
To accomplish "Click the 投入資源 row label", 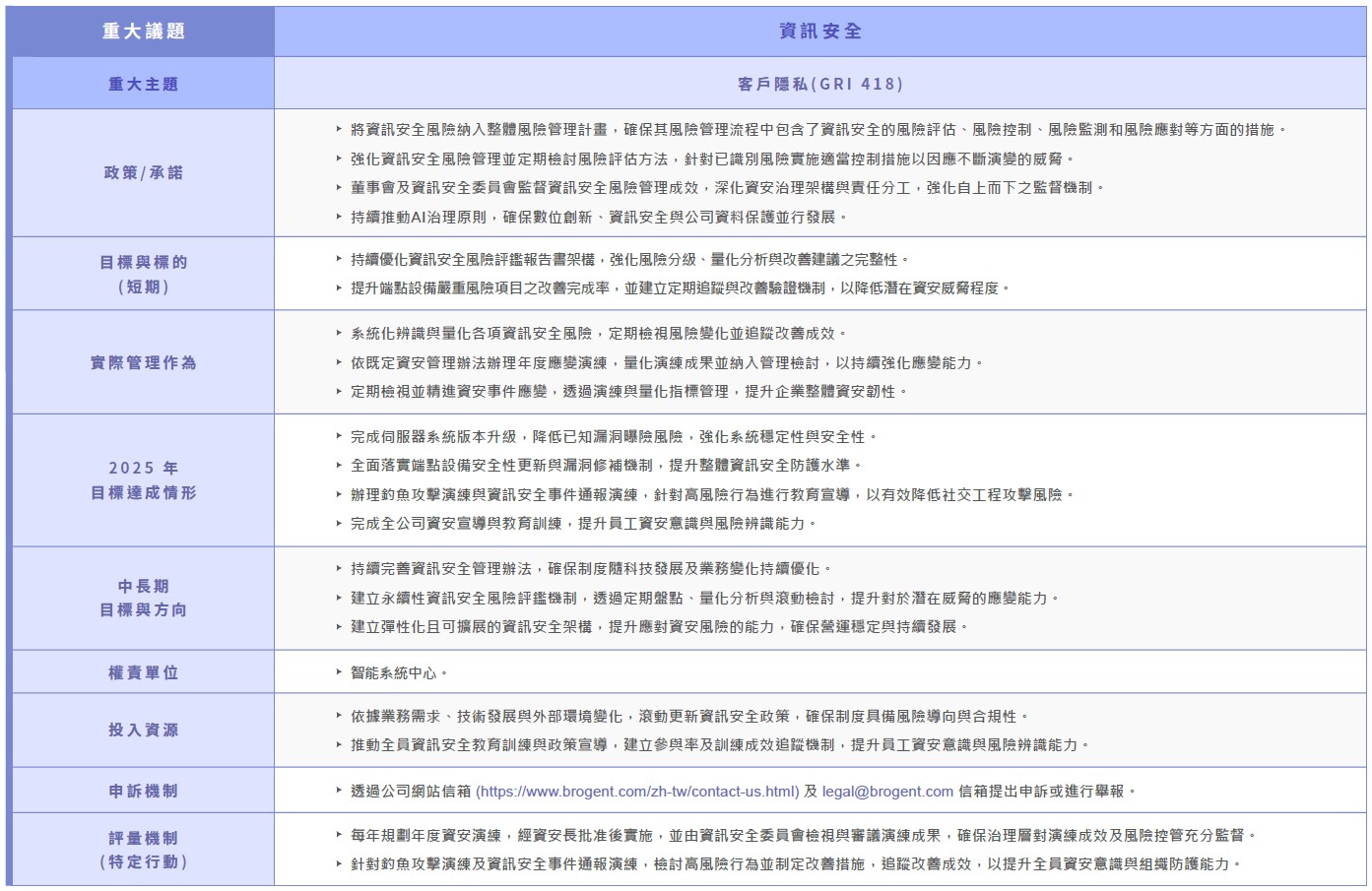I will click(x=144, y=730).
